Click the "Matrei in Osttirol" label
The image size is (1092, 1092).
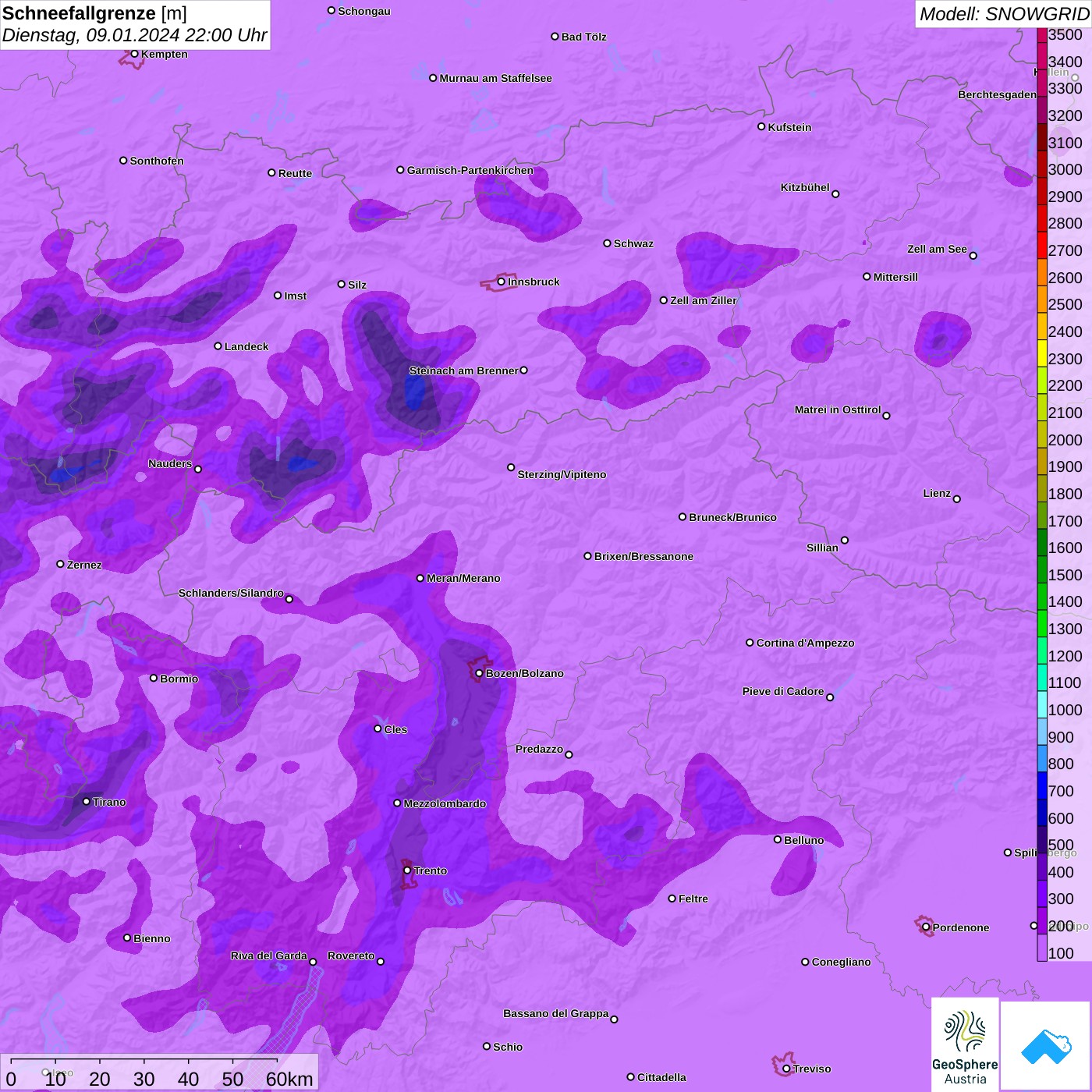pos(838,409)
